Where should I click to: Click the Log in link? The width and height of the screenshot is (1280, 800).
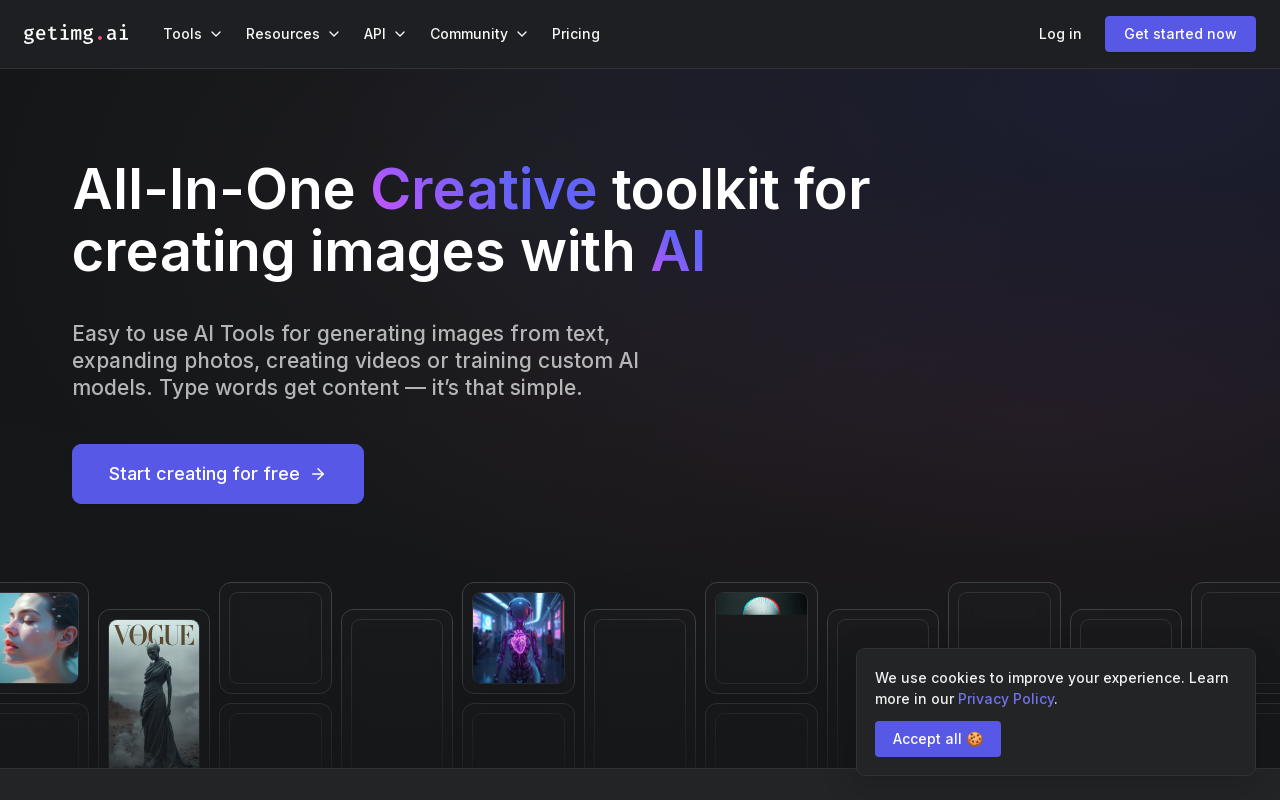pyautogui.click(x=1060, y=34)
